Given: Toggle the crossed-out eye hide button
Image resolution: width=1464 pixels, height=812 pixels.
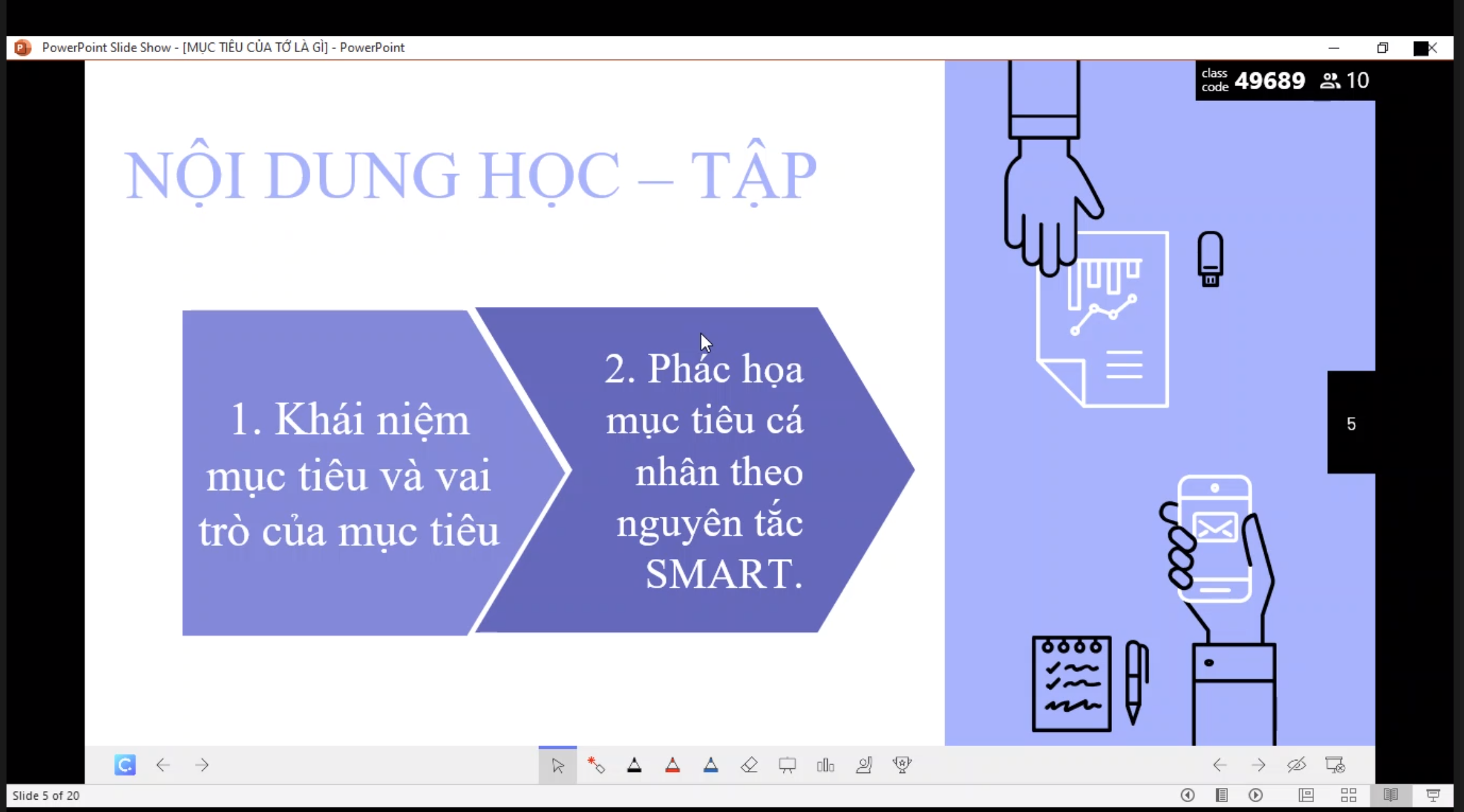Looking at the screenshot, I should click(x=1296, y=764).
